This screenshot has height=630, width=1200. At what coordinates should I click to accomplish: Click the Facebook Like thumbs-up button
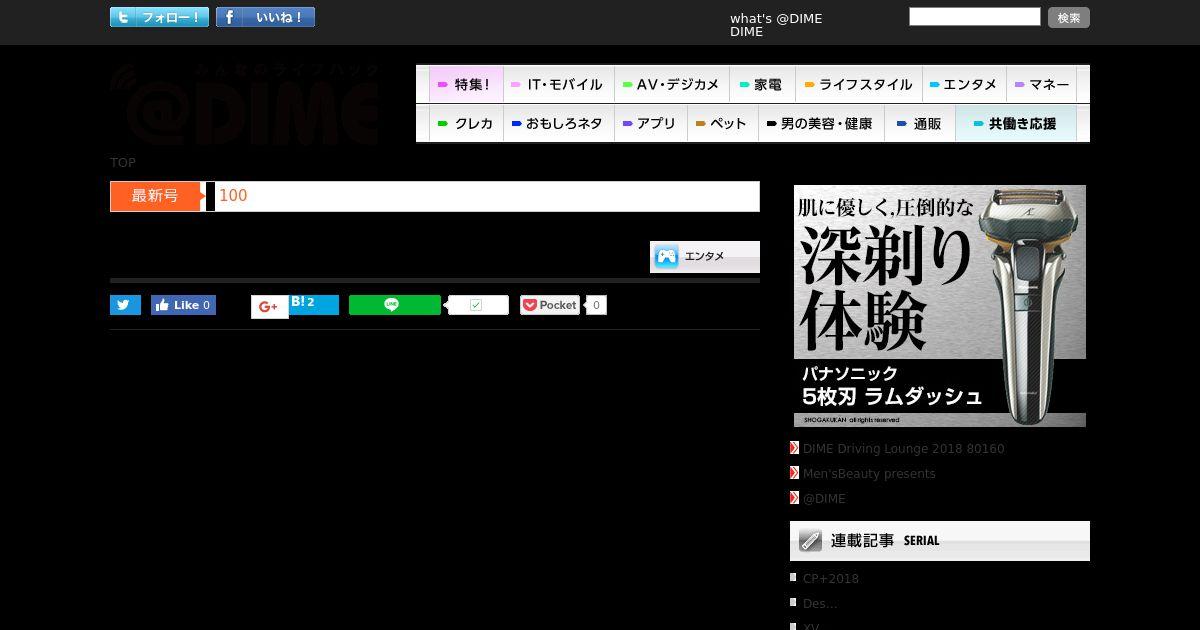click(x=183, y=305)
